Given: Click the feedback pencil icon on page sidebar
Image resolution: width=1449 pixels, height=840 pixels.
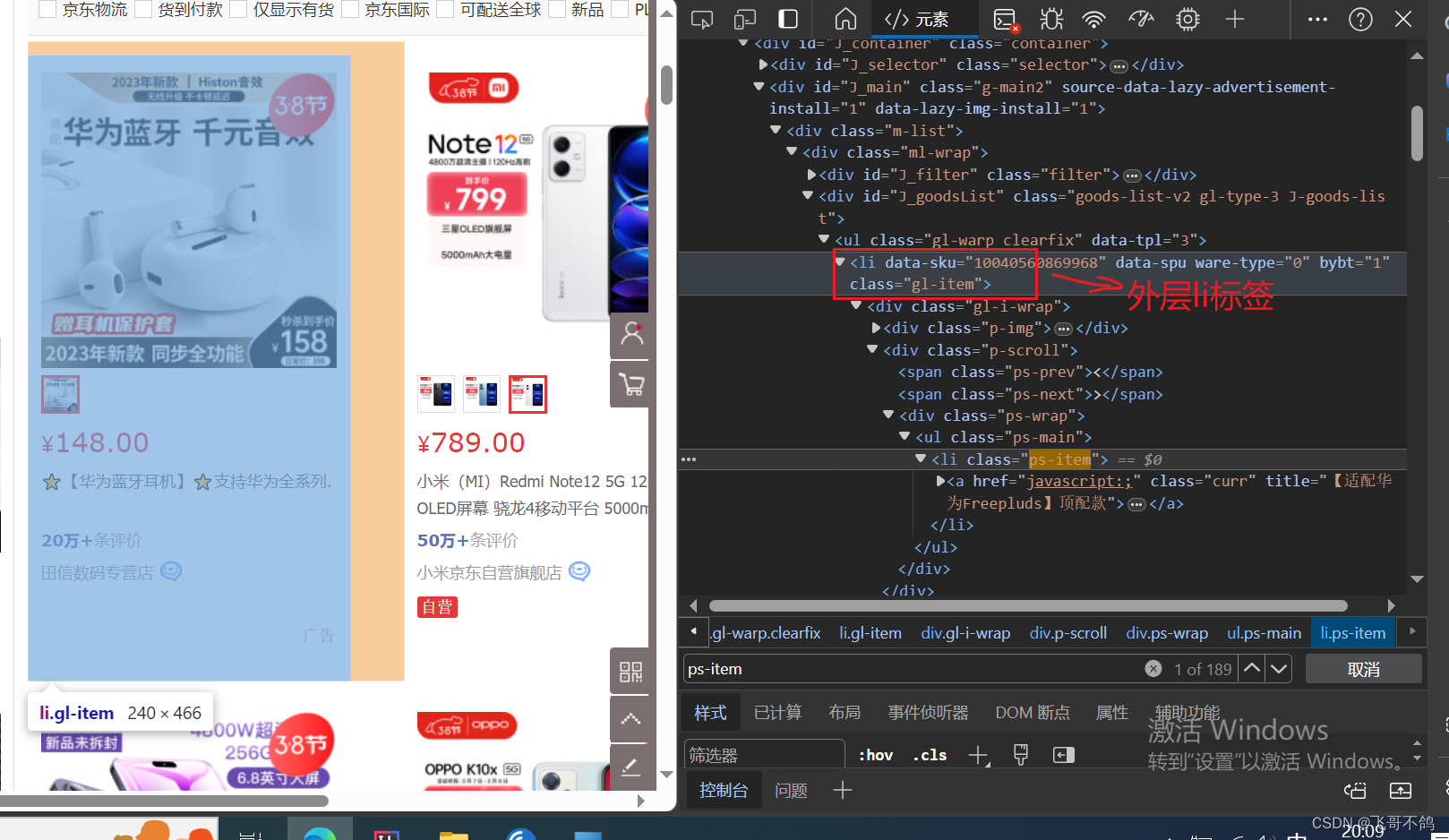Looking at the screenshot, I should pyautogui.click(x=630, y=767).
